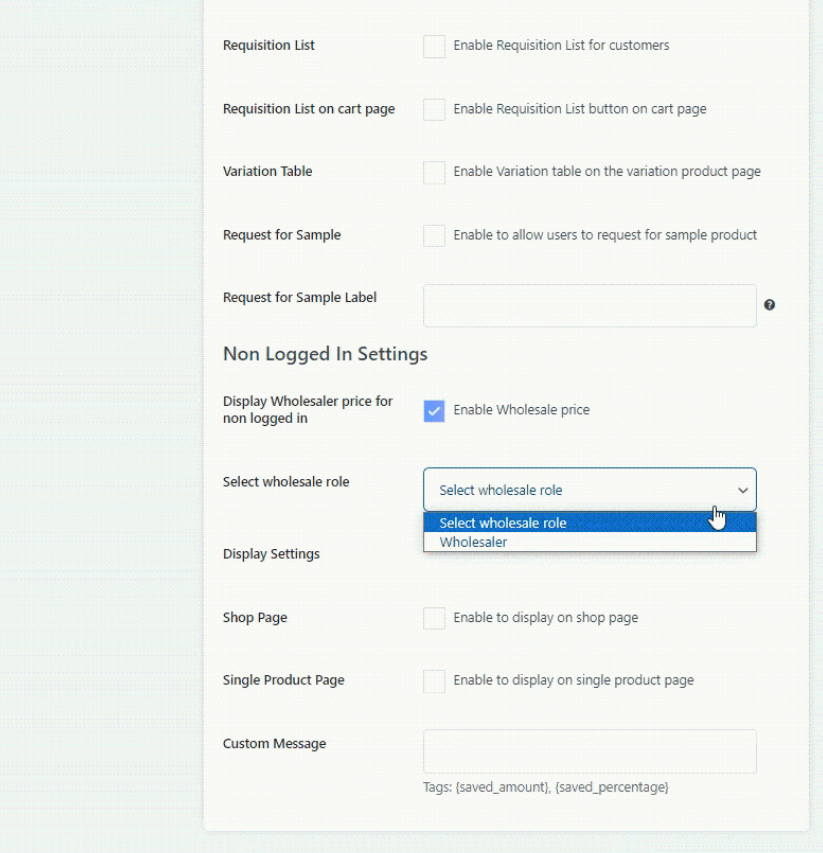Choose Wholesaler from the open dropdown list

[x=473, y=542]
